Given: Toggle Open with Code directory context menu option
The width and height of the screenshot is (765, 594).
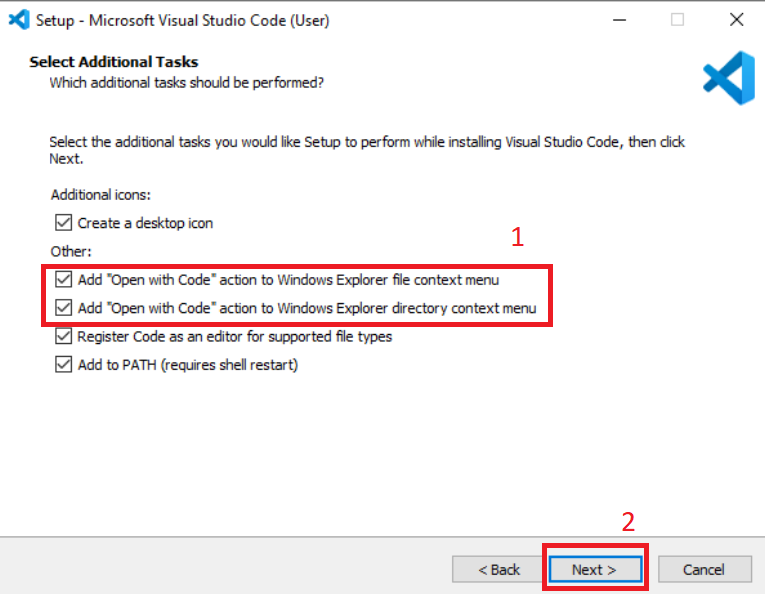Looking at the screenshot, I should 63,308.
